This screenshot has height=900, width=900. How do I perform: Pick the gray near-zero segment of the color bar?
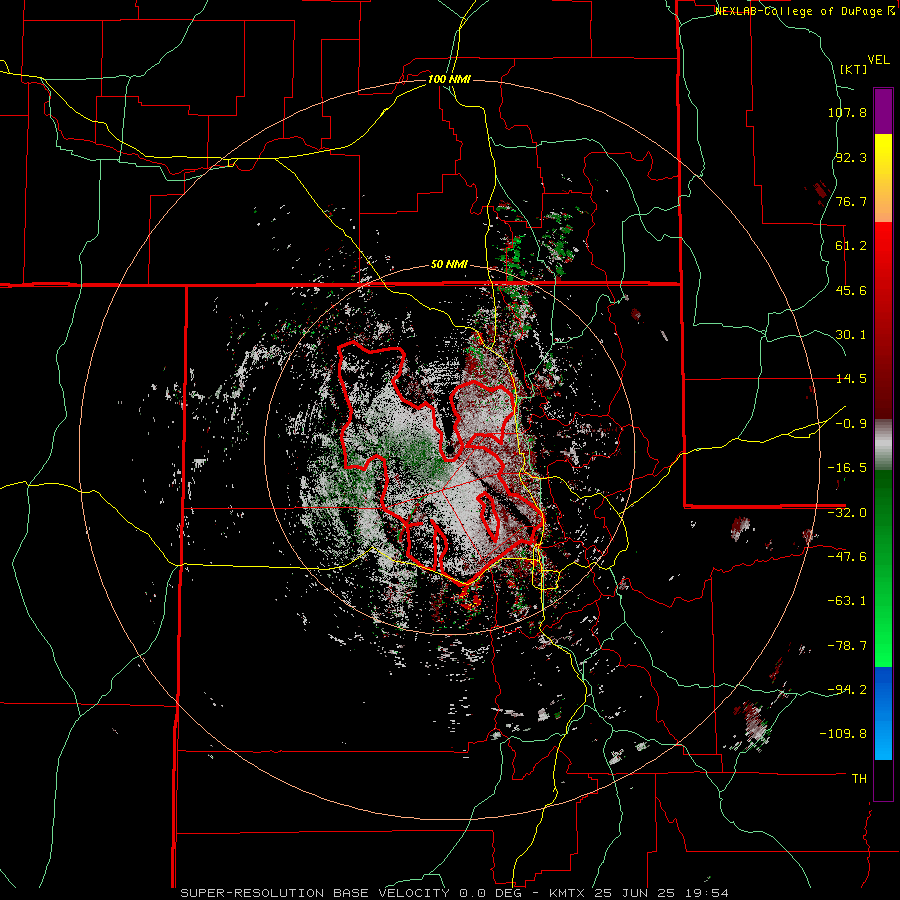883,445
